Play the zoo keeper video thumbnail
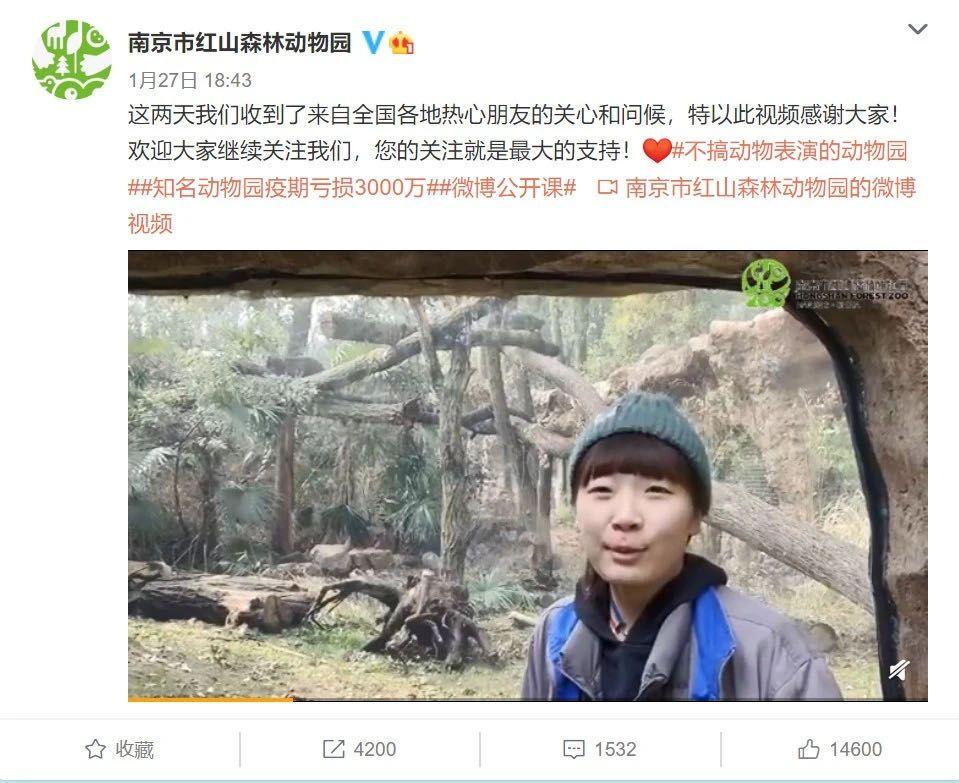 point(528,475)
